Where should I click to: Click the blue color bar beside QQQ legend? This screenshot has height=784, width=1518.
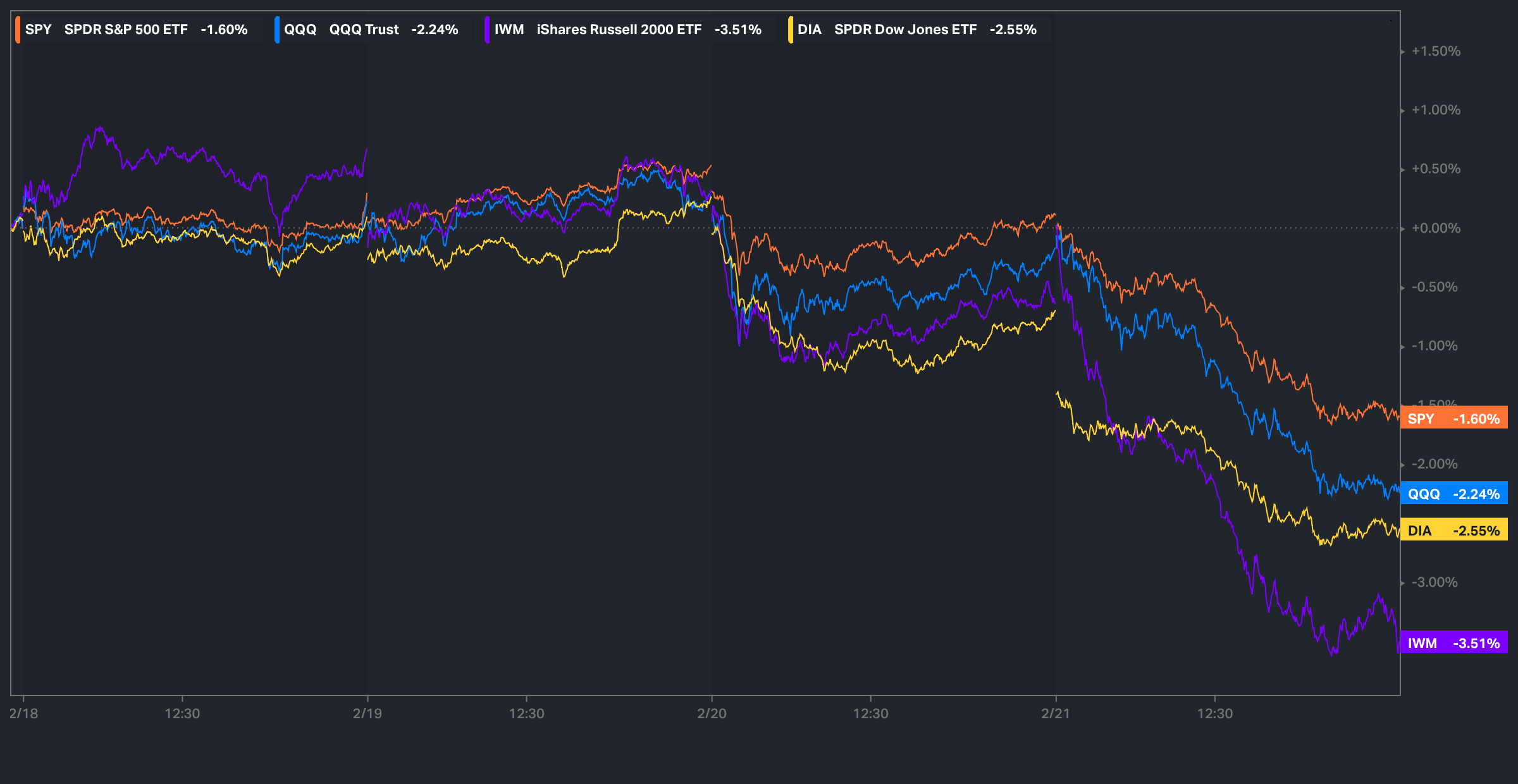277,30
